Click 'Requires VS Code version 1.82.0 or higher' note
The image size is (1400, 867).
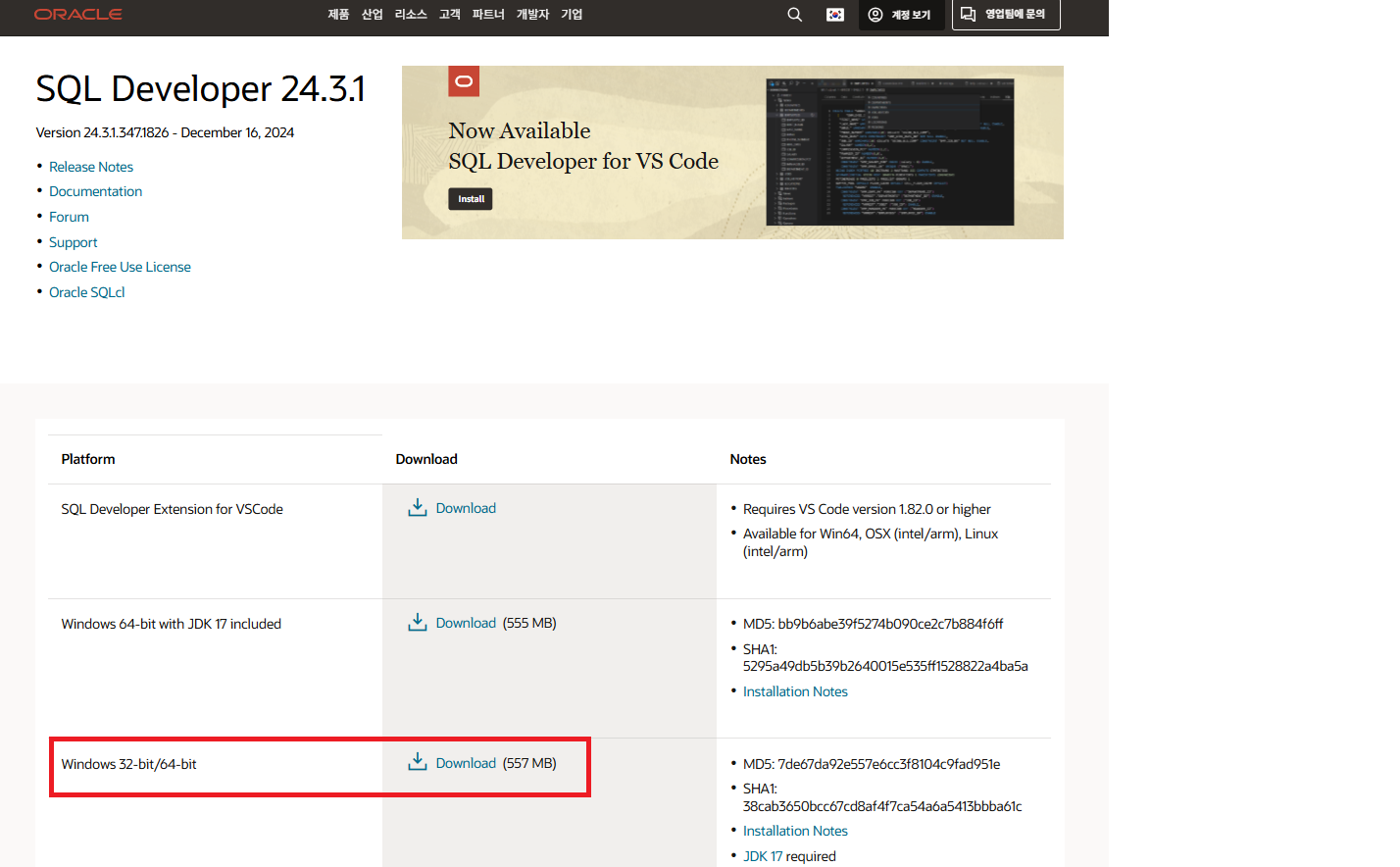pos(867,509)
